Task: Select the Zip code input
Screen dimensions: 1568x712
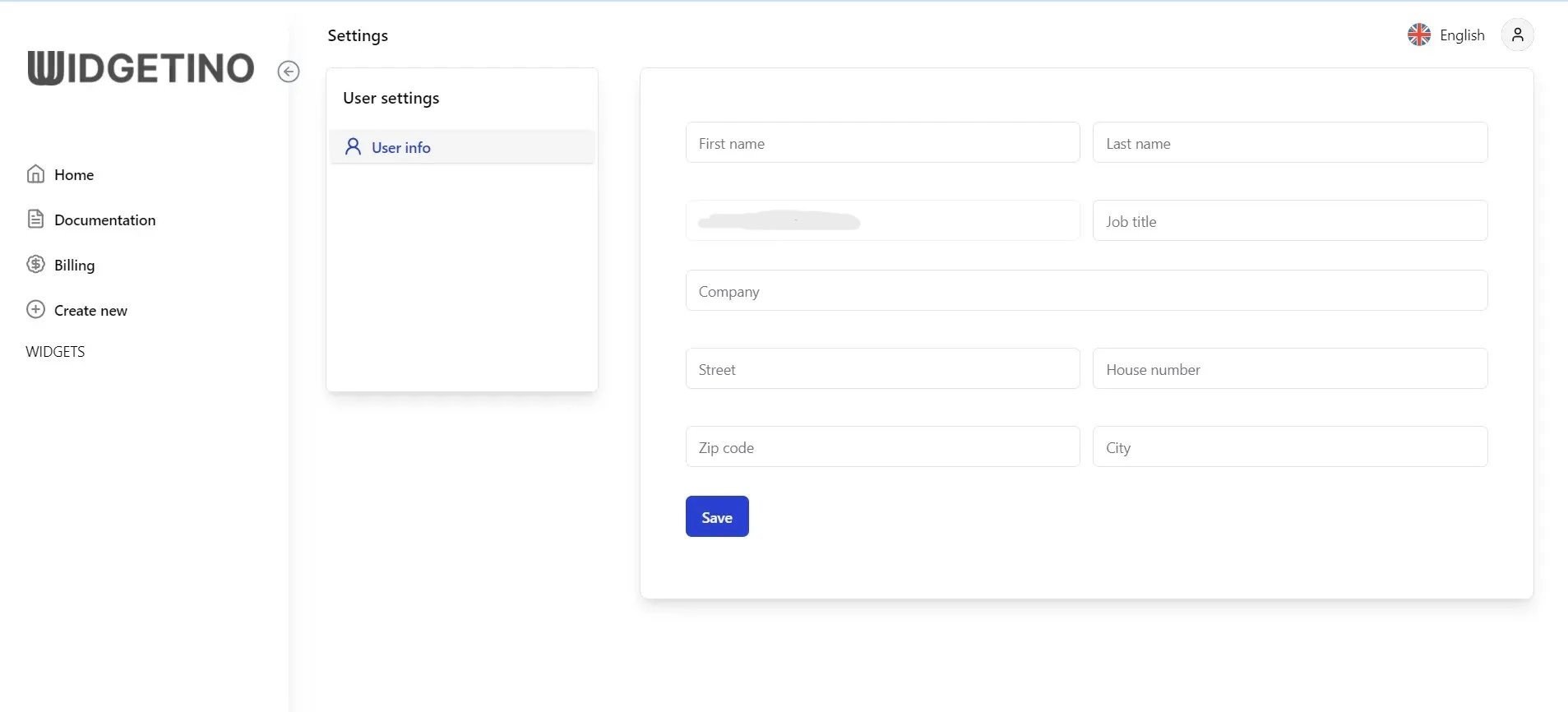Action: [882, 447]
